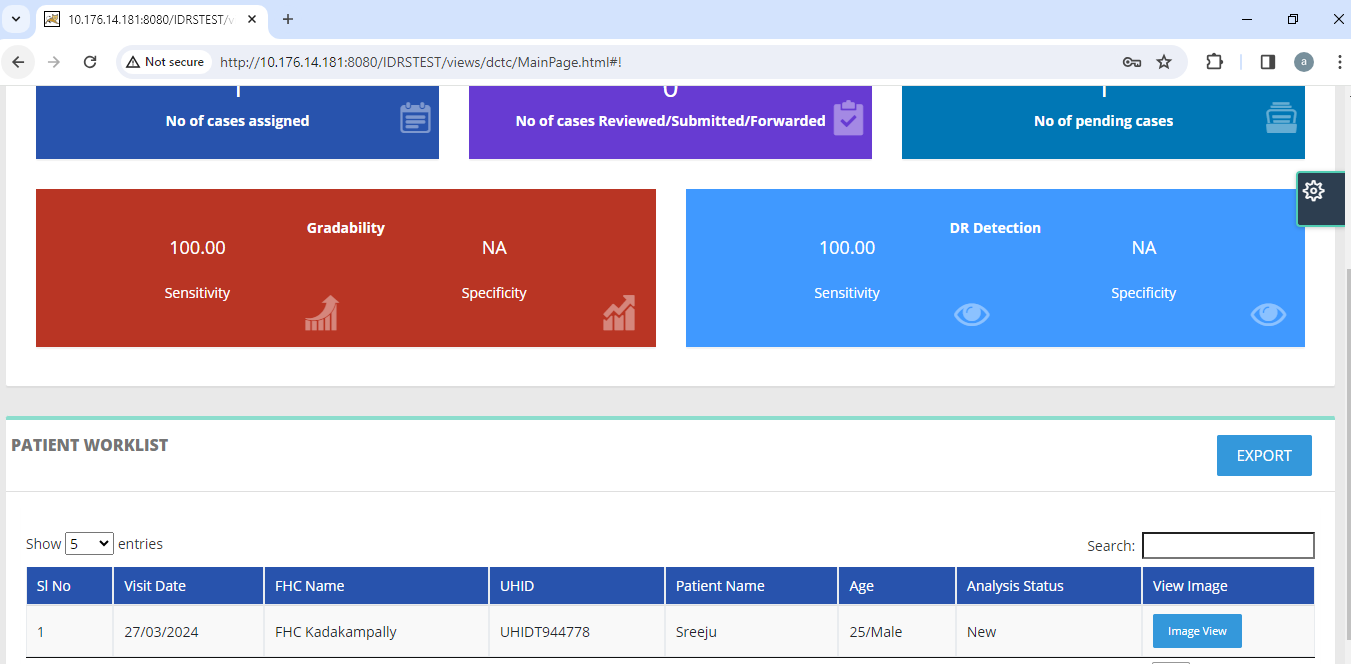Open the Chrome three-dot menu

pos(1339,62)
